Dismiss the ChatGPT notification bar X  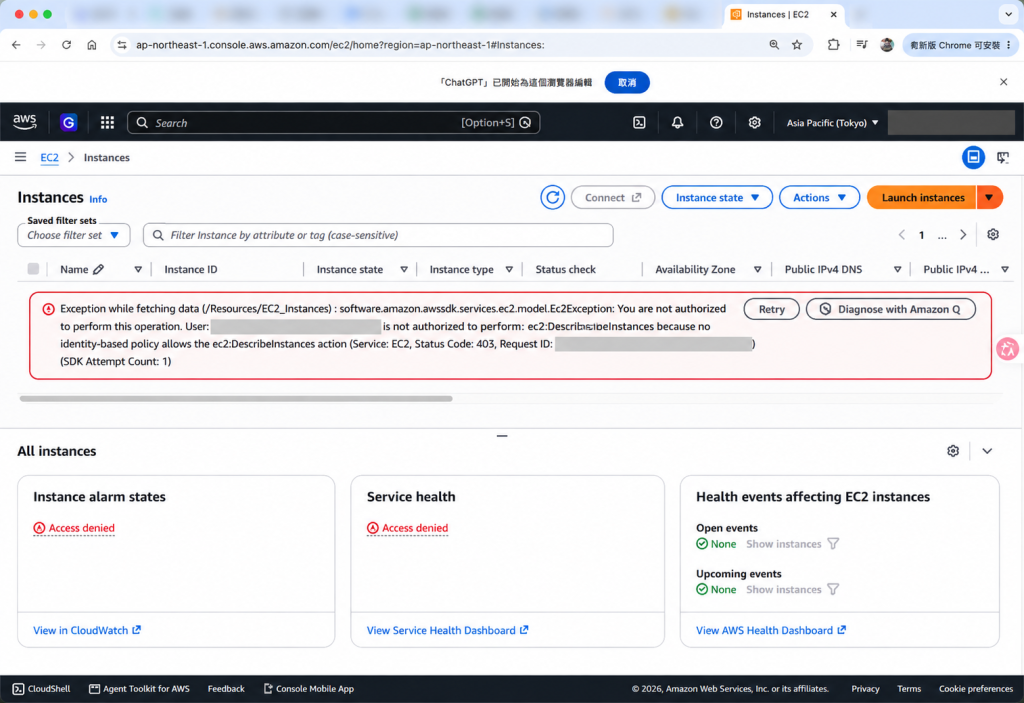click(x=1003, y=82)
